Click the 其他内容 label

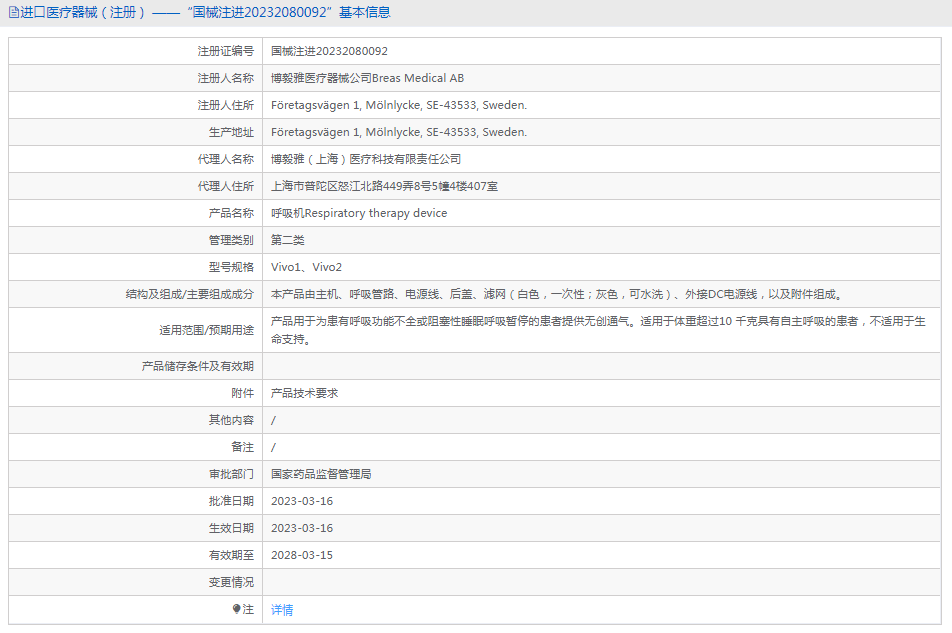(231, 420)
